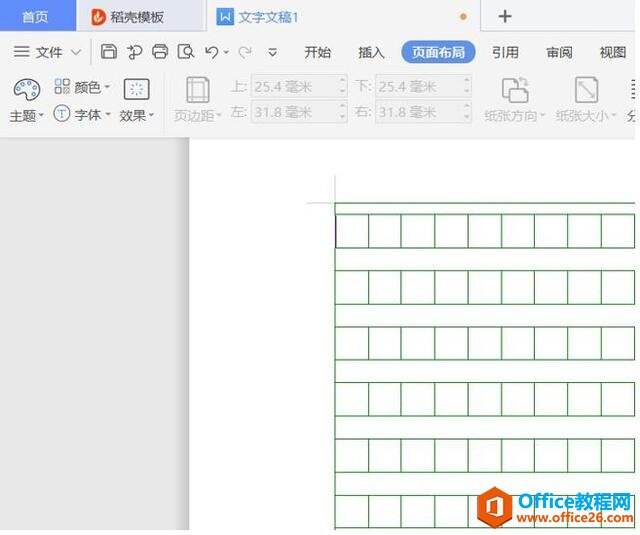Open the quick access toolbar customize dropdown
This screenshot has height=535, width=640.
click(x=272, y=52)
